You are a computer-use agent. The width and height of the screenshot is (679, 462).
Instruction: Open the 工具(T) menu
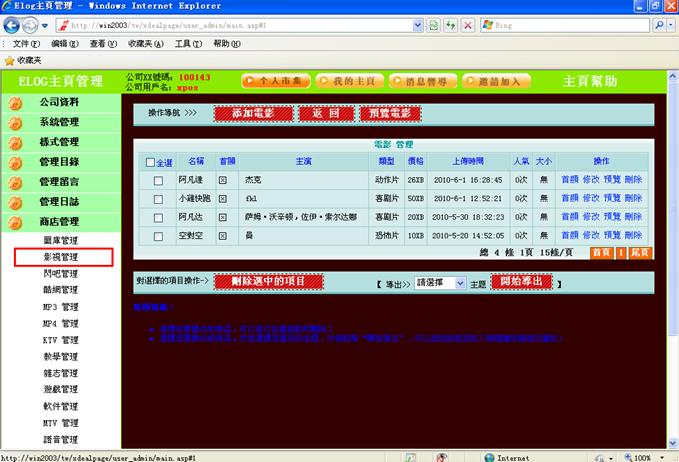click(188, 44)
